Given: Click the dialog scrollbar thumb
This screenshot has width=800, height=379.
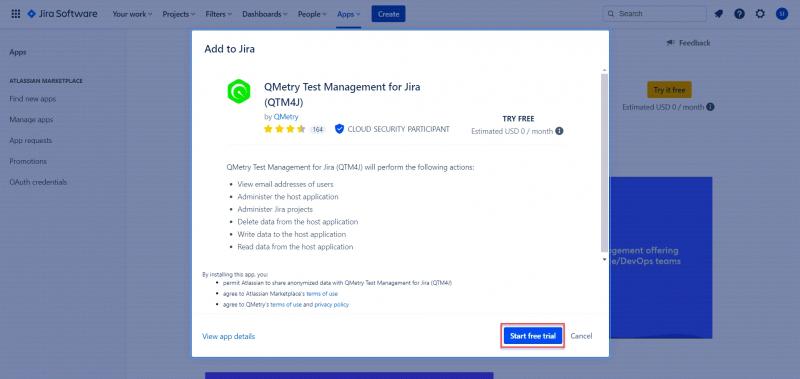Looking at the screenshot, I should click(x=605, y=163).
